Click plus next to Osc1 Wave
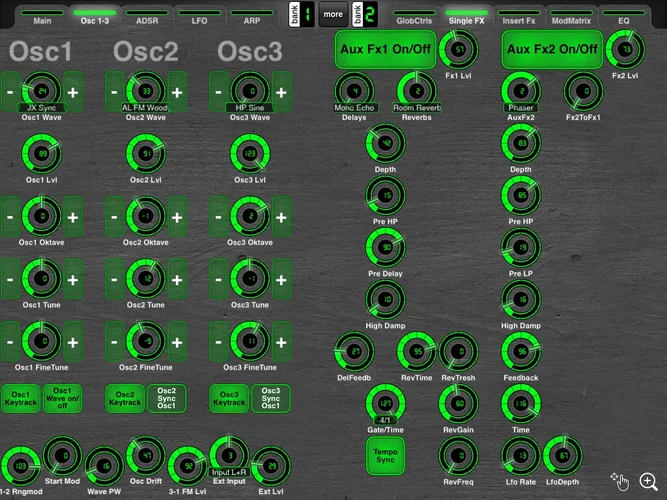This screenshot has height=500, width=667. [x=73, y=92]
